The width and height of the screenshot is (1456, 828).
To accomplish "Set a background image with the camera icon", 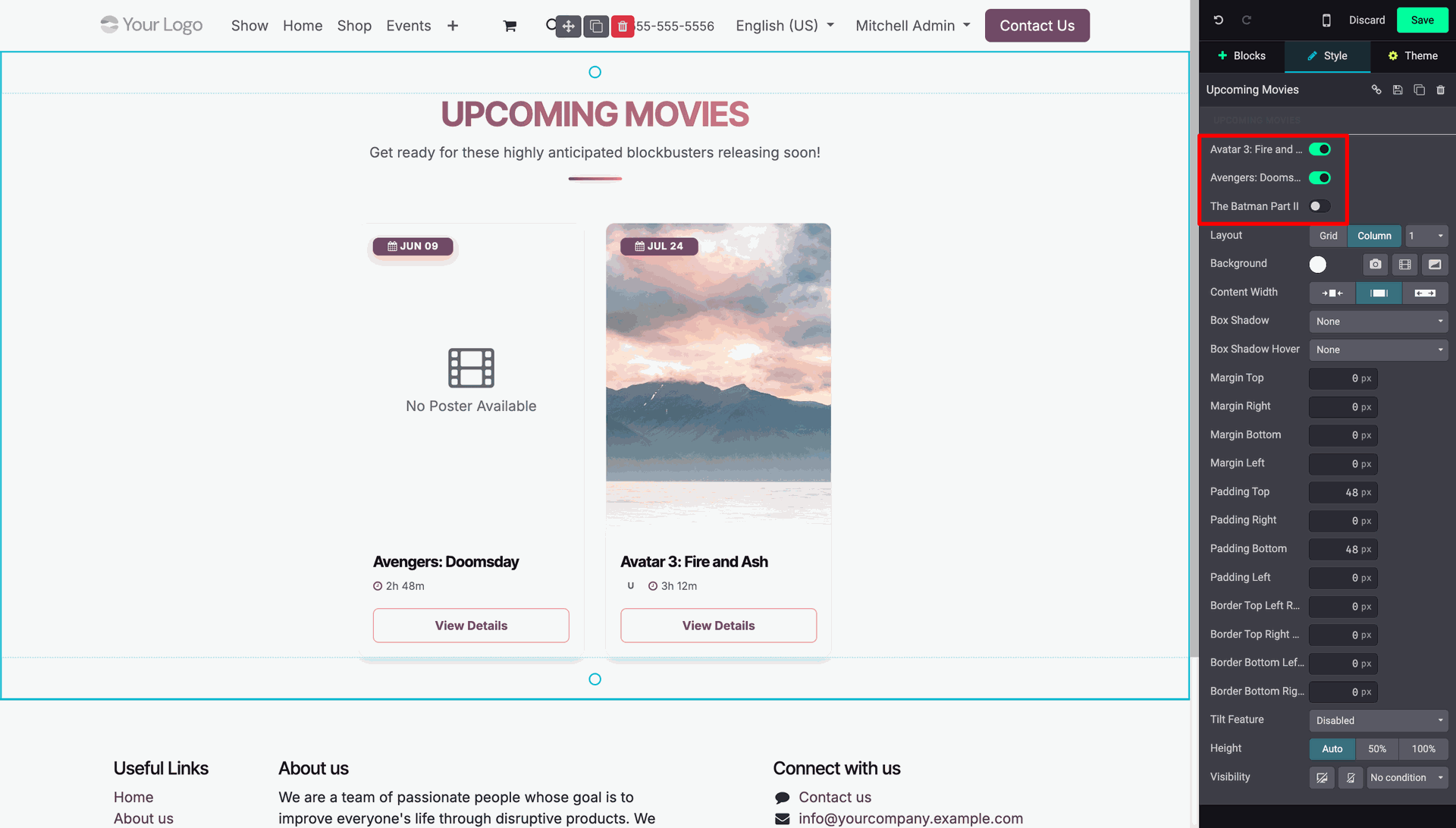I will pos(1376,264).
